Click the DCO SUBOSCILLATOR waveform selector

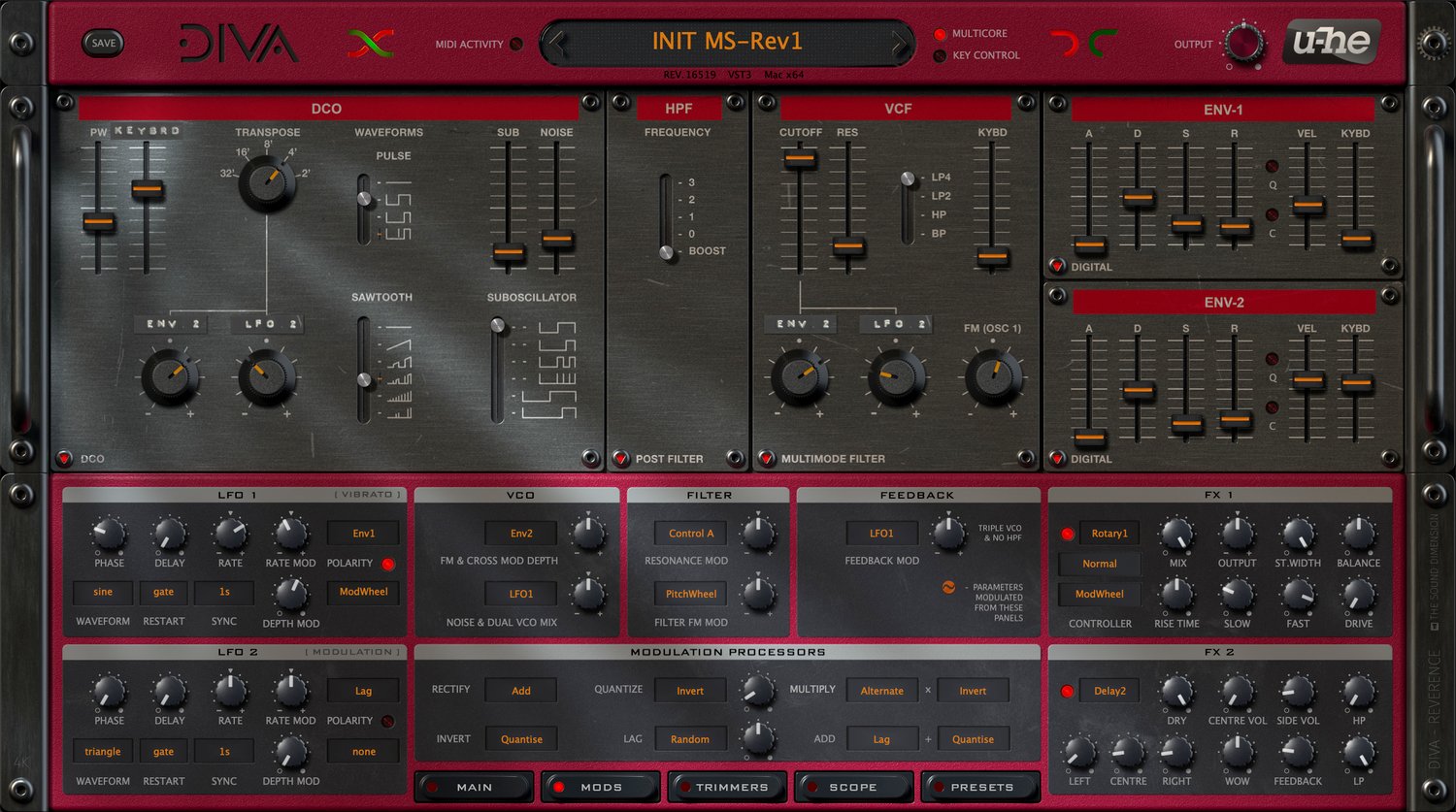(x=498, y=371)
